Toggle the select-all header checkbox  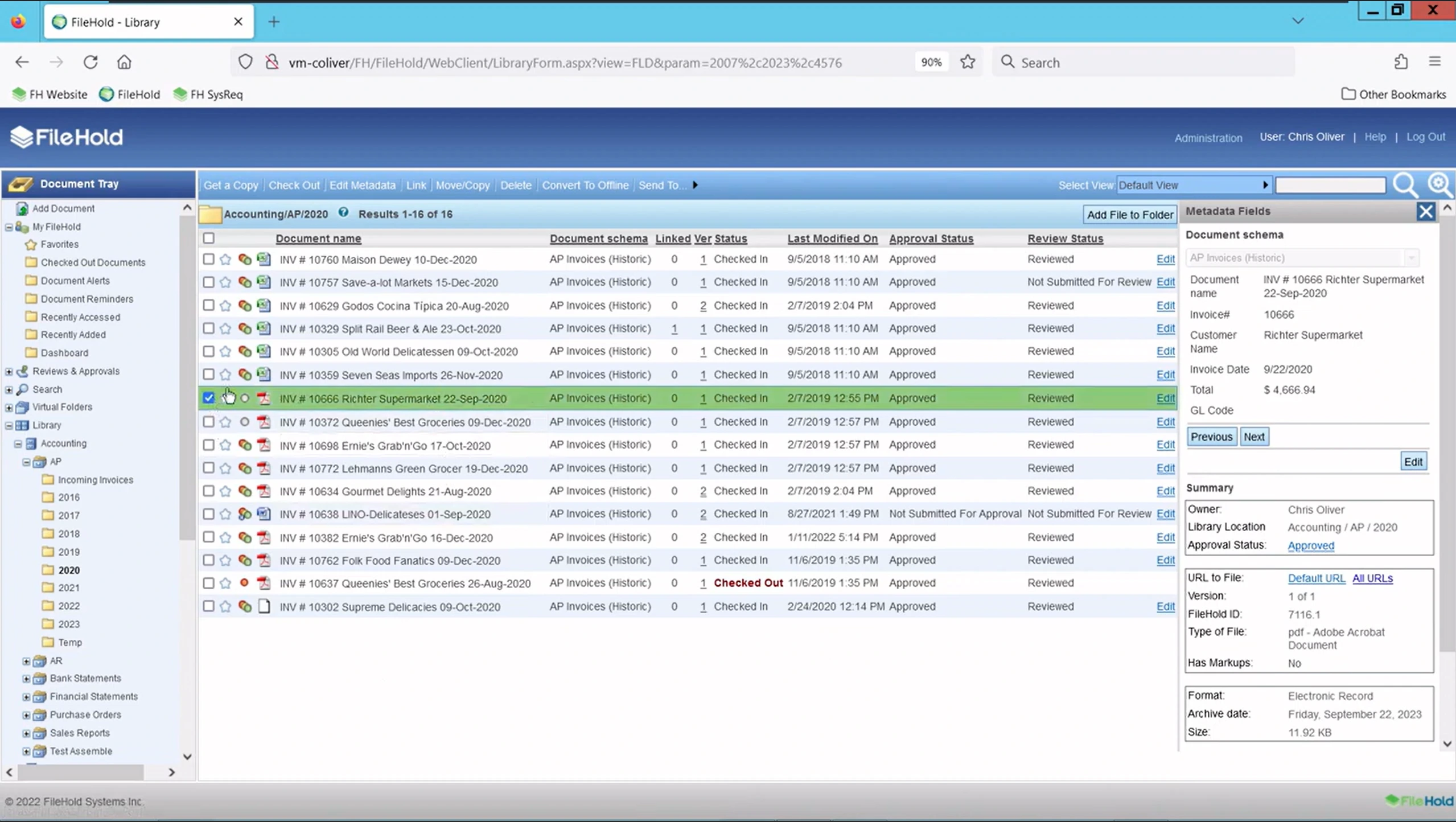tap(209, 239)
